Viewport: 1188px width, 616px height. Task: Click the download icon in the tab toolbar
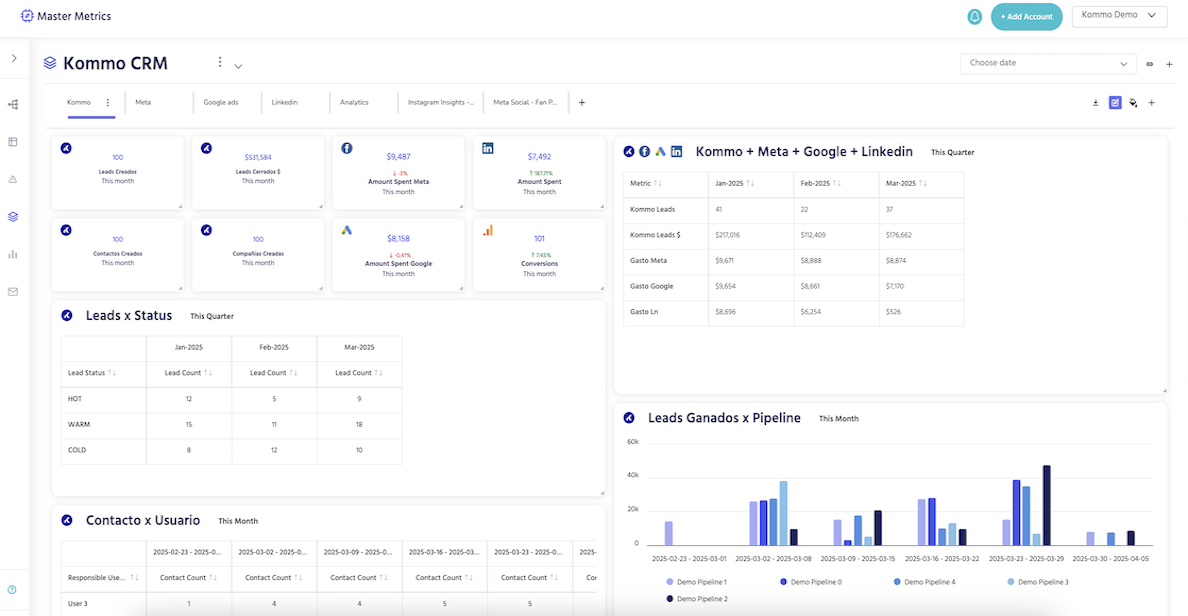1095,103
